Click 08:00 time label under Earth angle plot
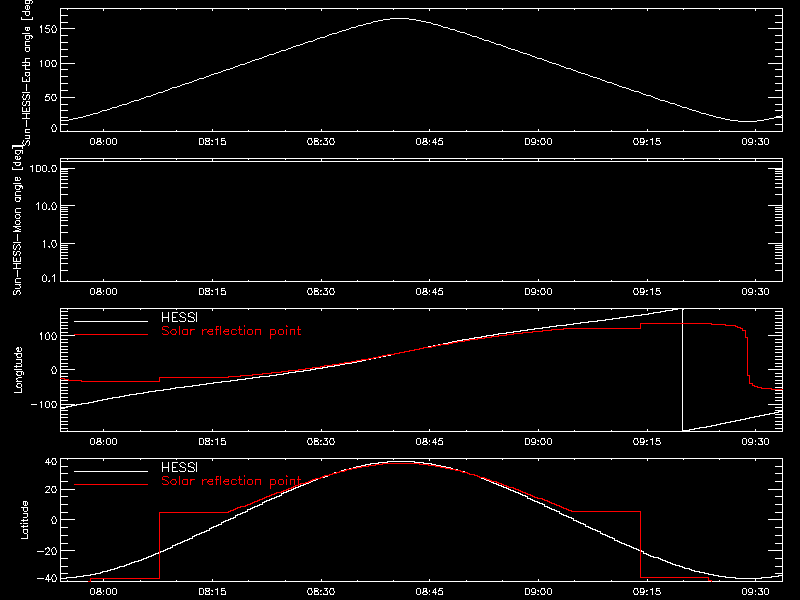 coord(104,142)
